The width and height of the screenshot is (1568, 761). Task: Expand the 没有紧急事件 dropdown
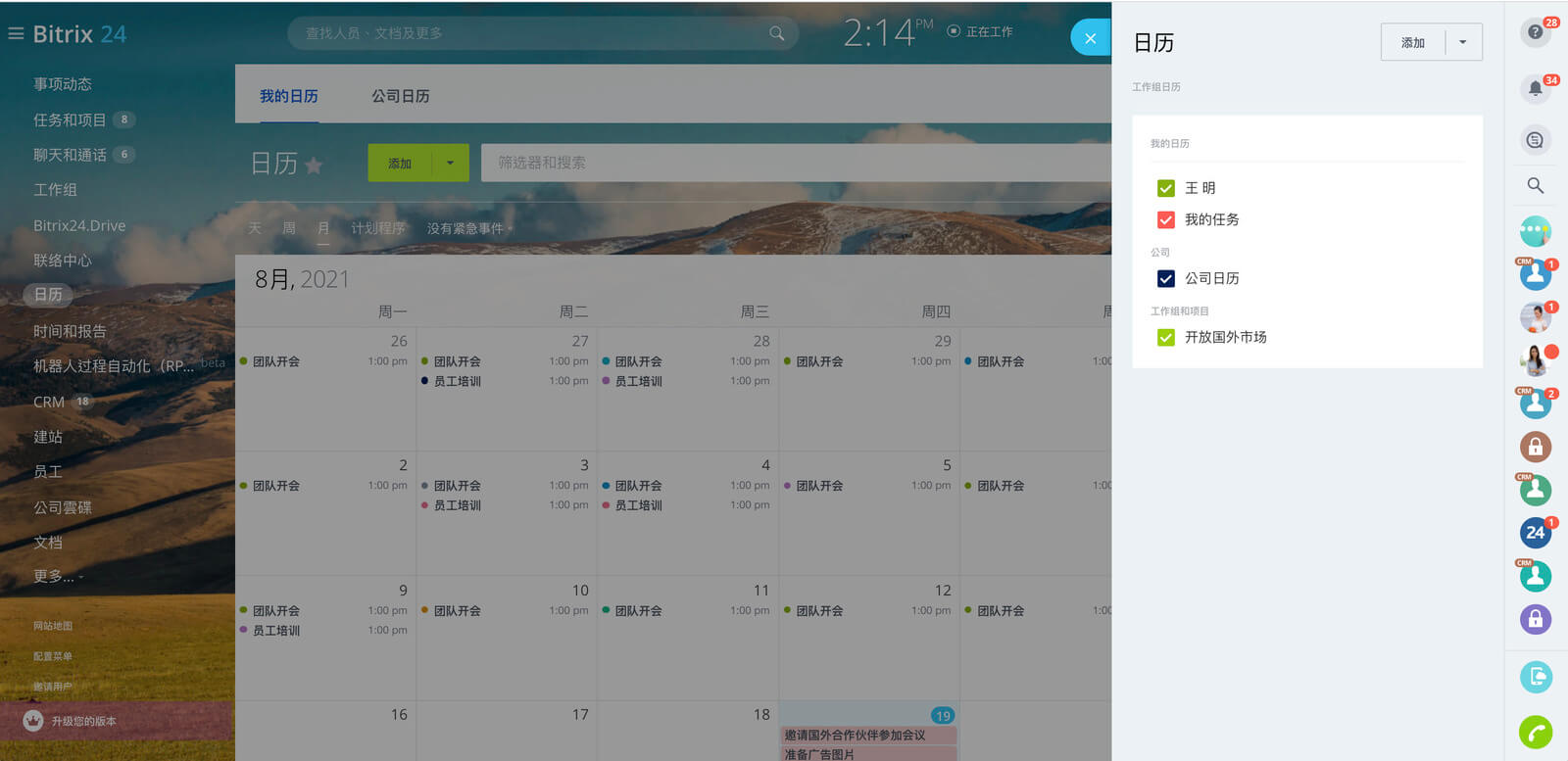[x=469, y=228]
